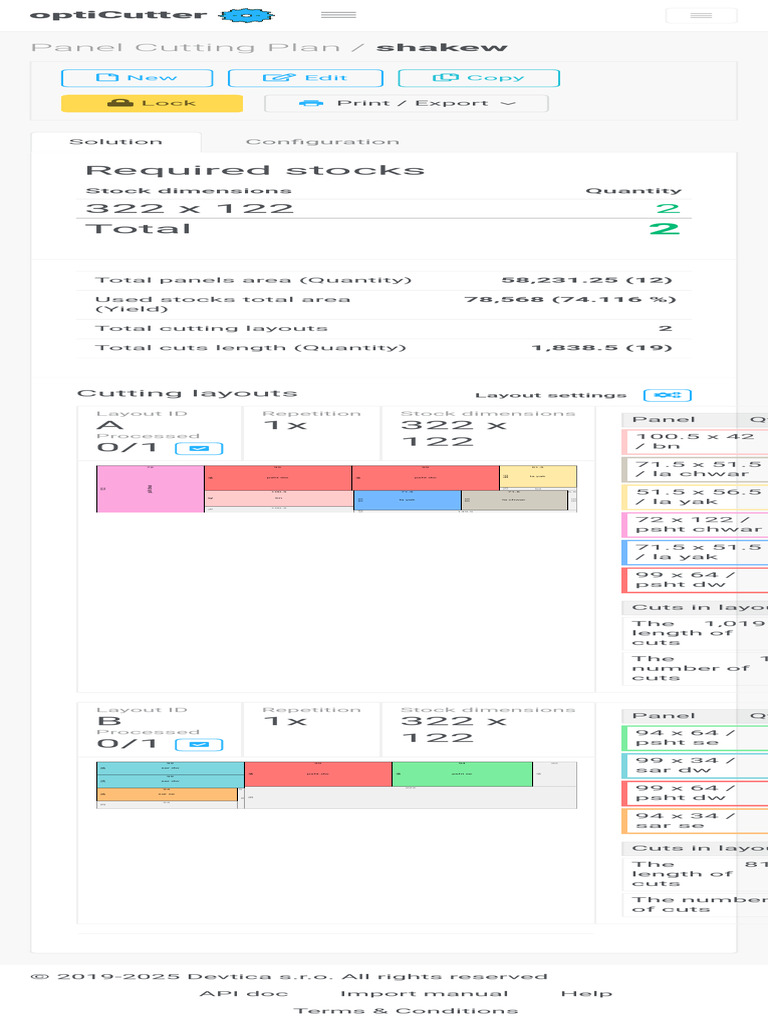The height and width of the screenshot is (1024, 768).
Task: Switch to the Configuration tab
Action: 322,142
